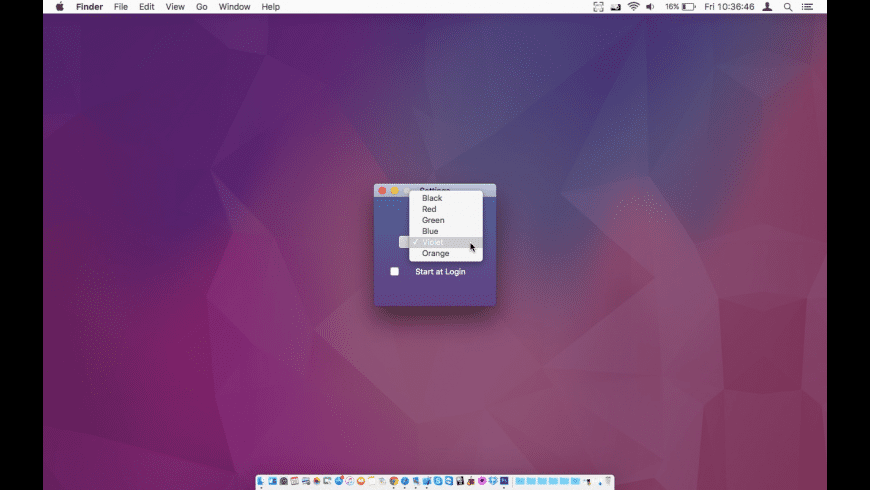Open the volume control in menu bar

tap(650, 7)
